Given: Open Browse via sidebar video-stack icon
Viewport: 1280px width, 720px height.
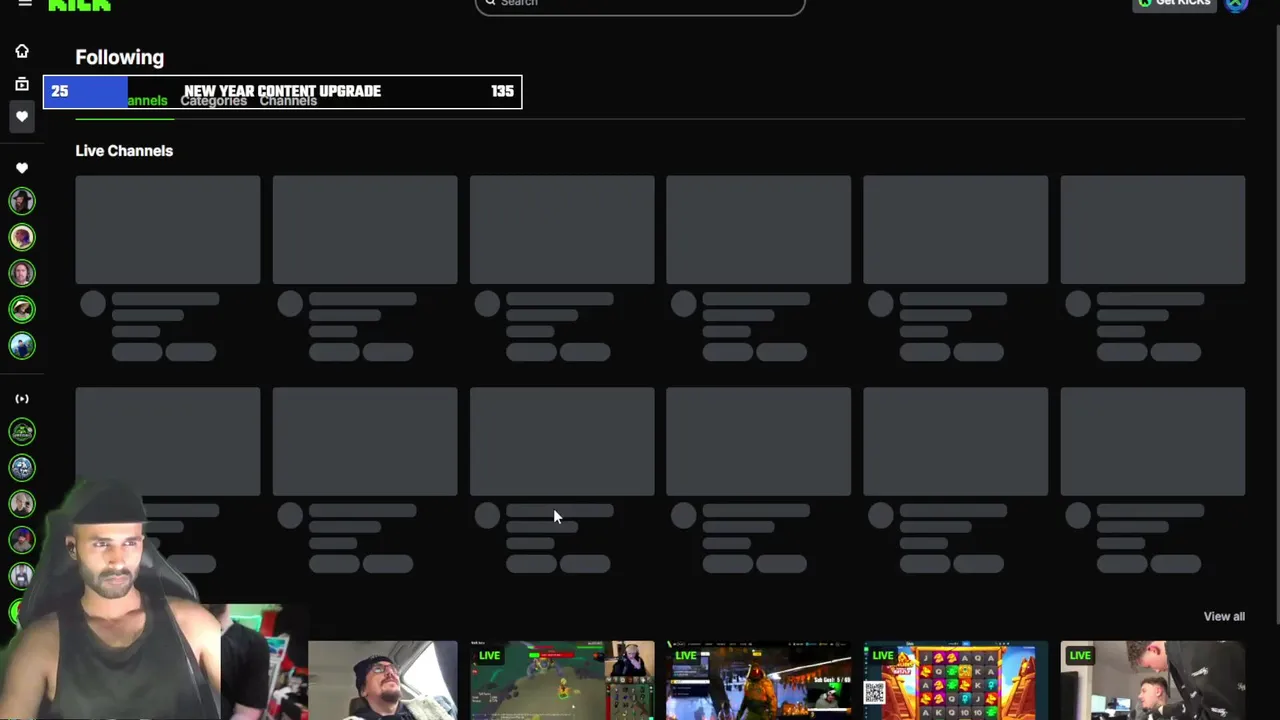Looking at the screenshot, I should click(x=22, y=84).
